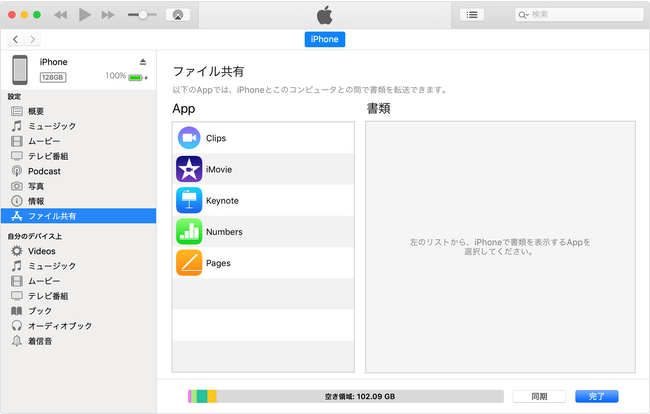Click the 128GB capacity badge

pyautogui.click(x=53, y=77)
